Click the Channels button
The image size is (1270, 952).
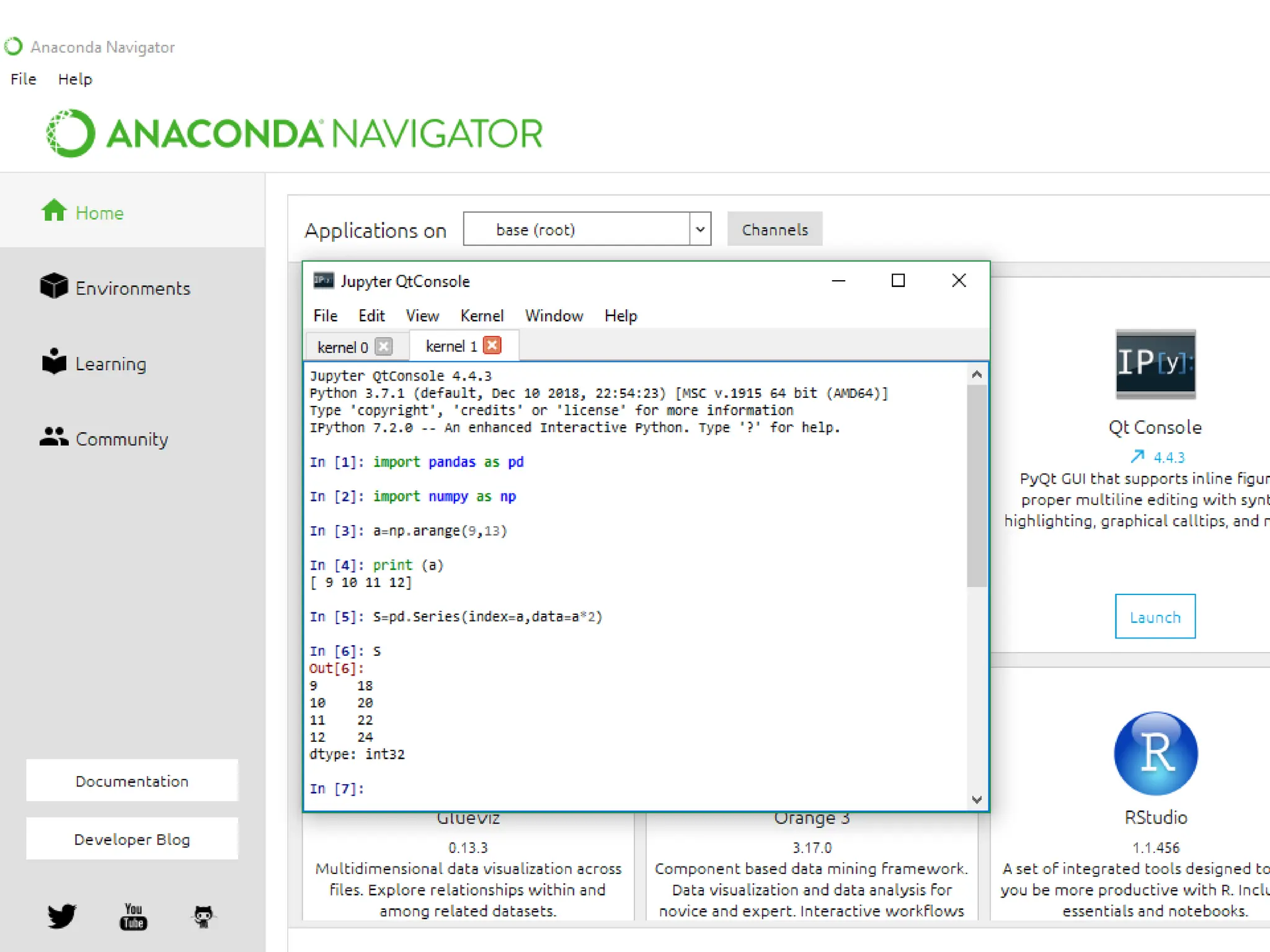[775, 229]
